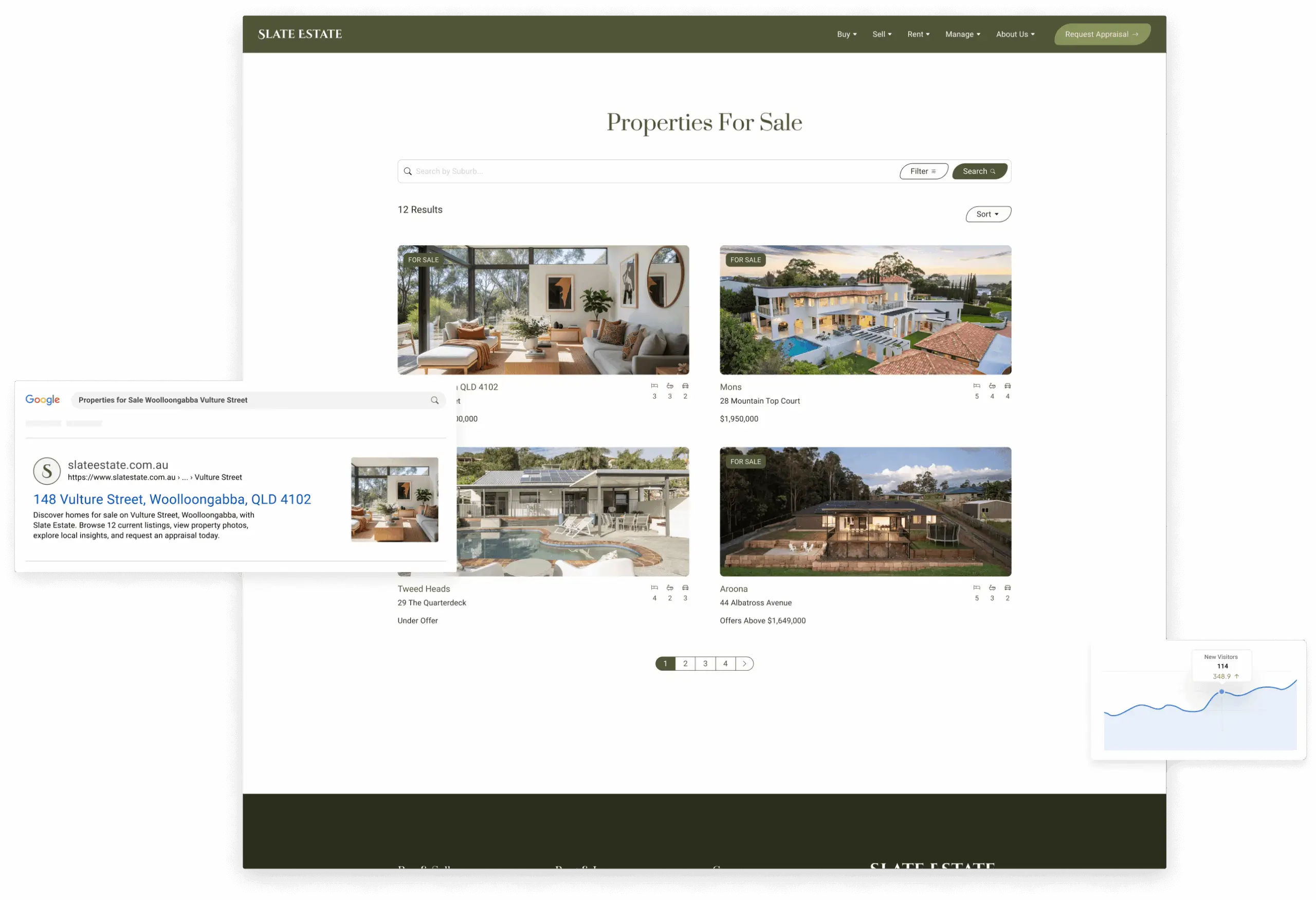Click the Tweed Heads suburb title

(424, 589)
